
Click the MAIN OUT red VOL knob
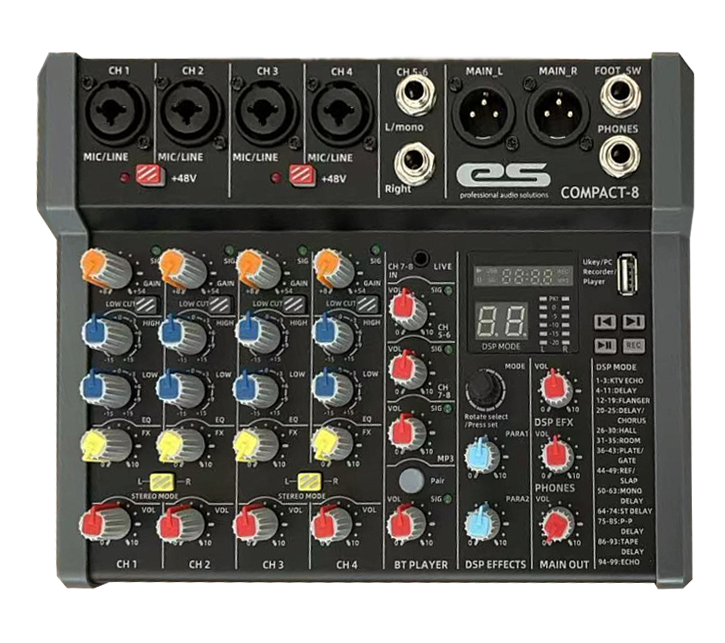[556, 525]
